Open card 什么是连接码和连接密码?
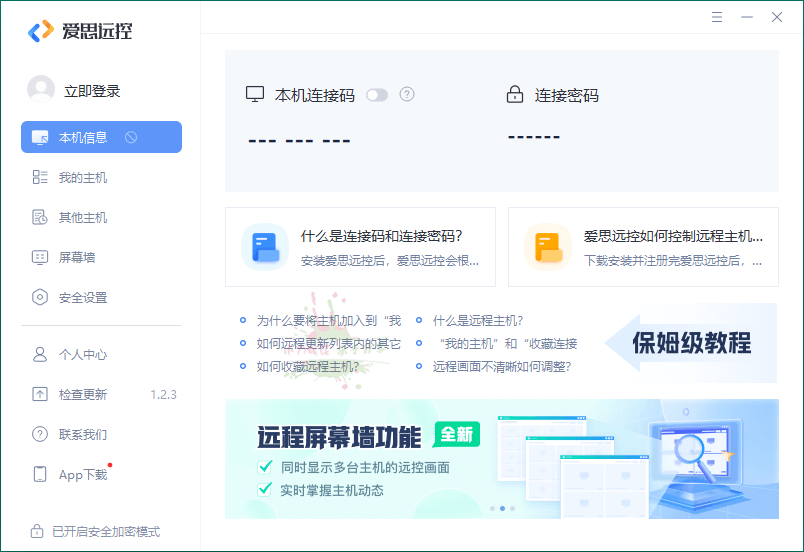The image size is (804, 552). (360, 247)
